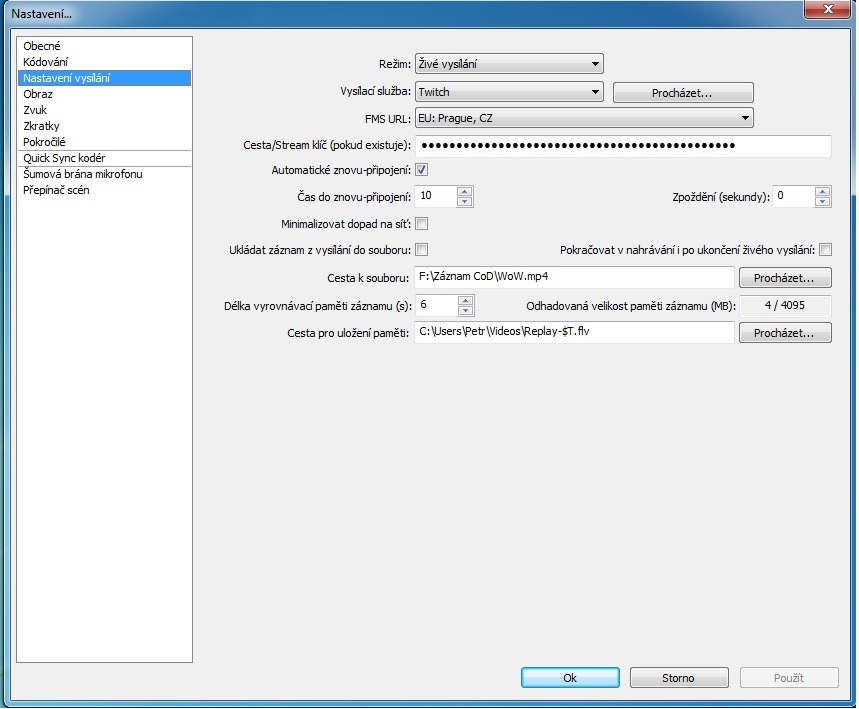This screenshot has height=709, width=859.
Task: Open the FMS URL server dropdown
Action: coord(584,118)
